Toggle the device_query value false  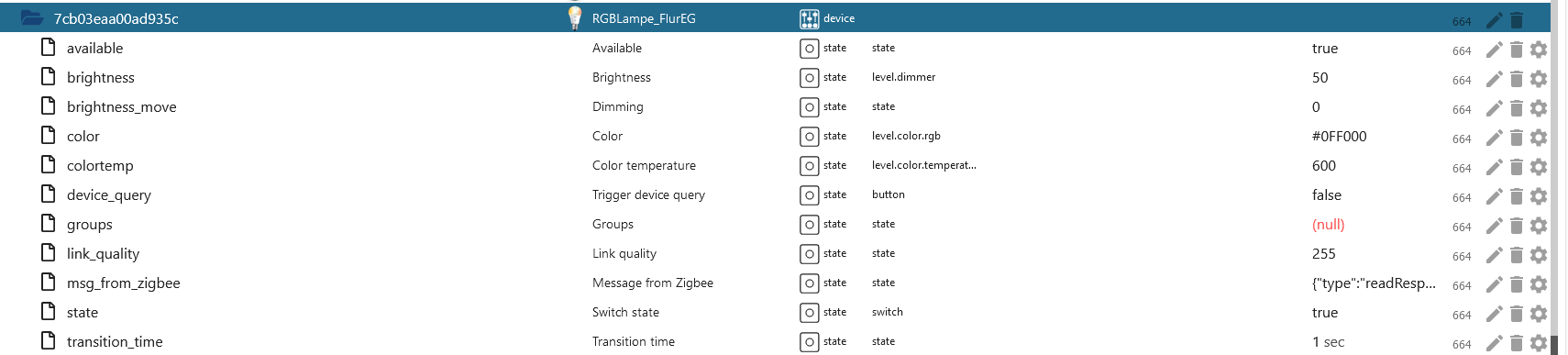click(1326, 195)
